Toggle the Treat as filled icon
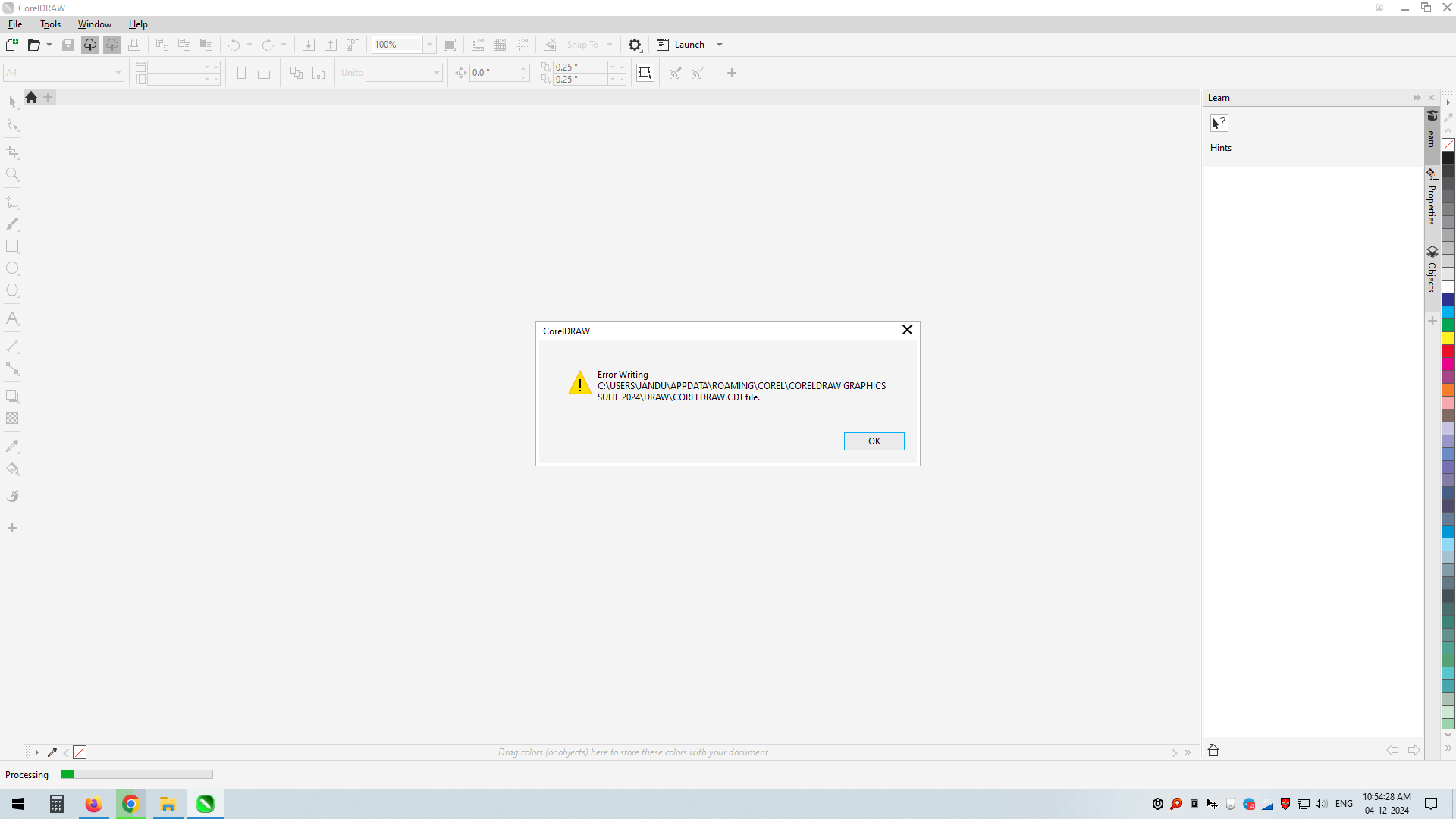The width and height of the screenshot is (1456, 819). coord(645,73)
